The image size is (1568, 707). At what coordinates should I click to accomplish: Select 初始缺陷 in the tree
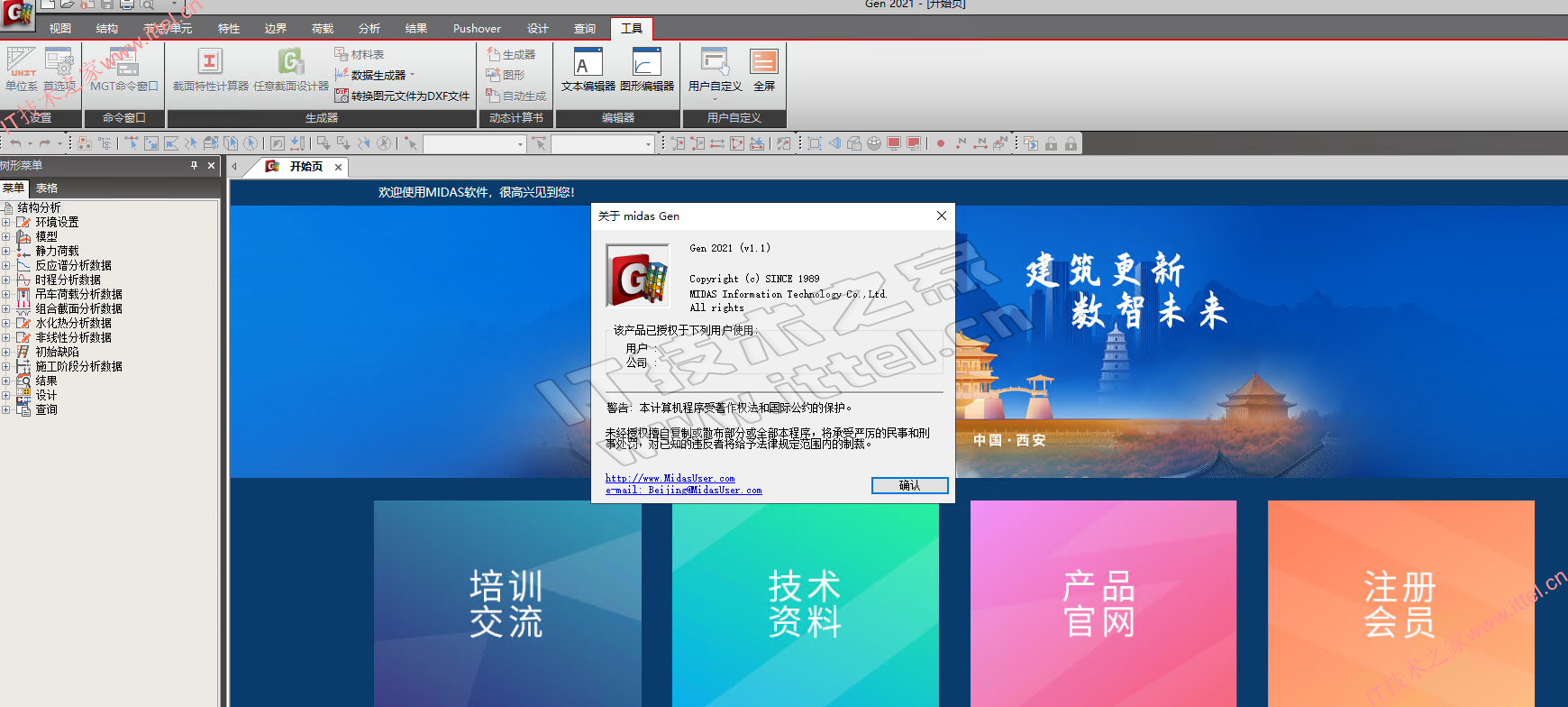pos(57,352)
